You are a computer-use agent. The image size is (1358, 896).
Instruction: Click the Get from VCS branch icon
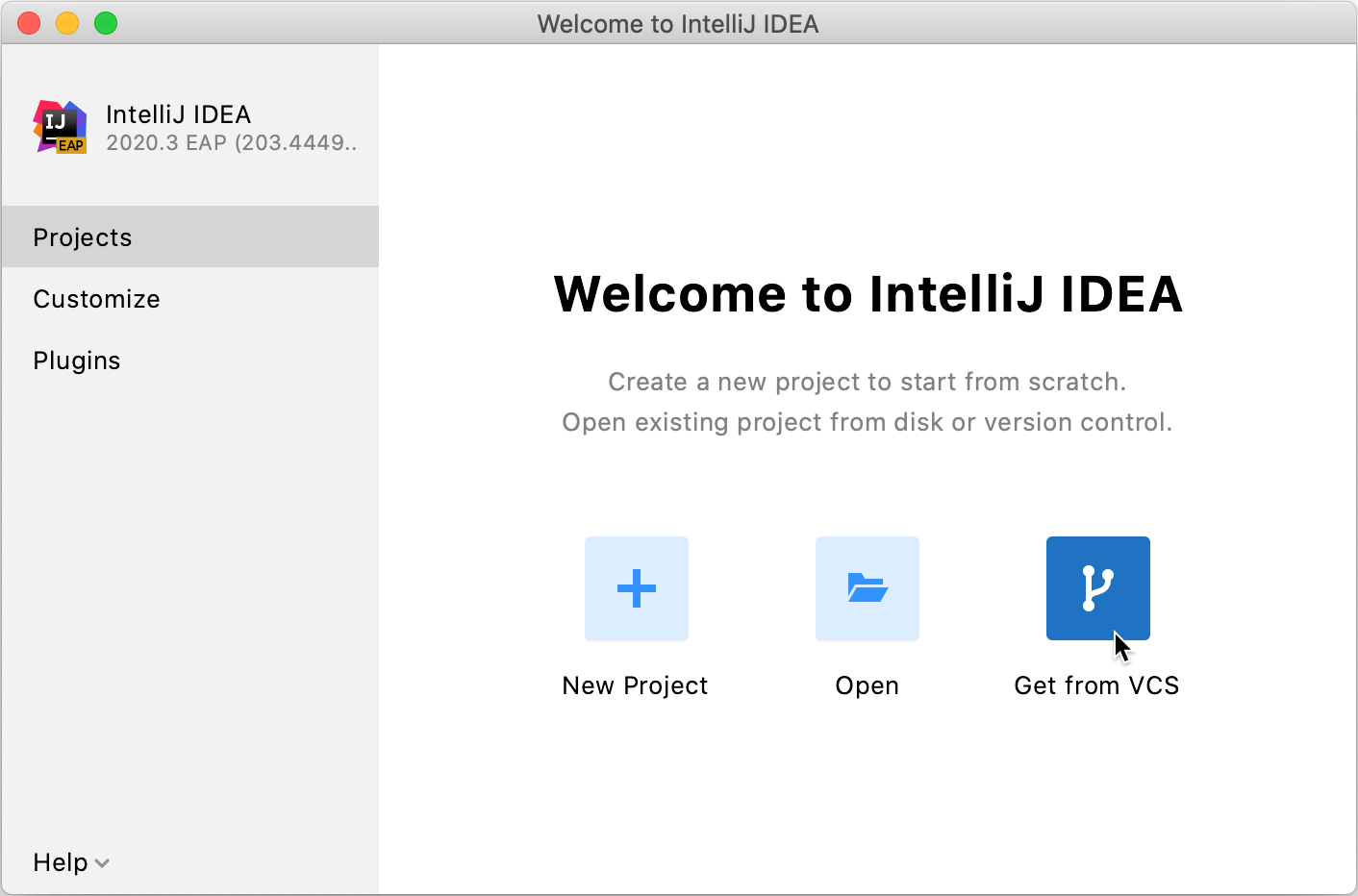coord(1098,588)
